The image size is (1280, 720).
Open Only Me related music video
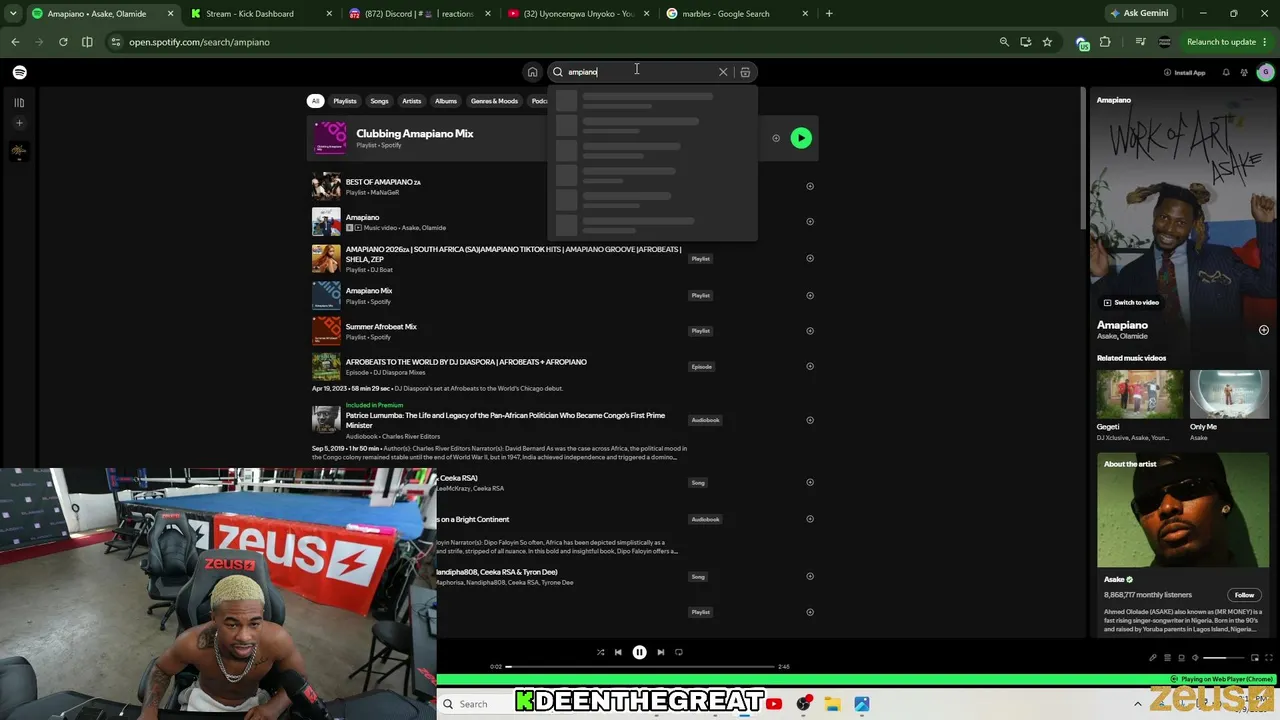[x=1229, y=394]
